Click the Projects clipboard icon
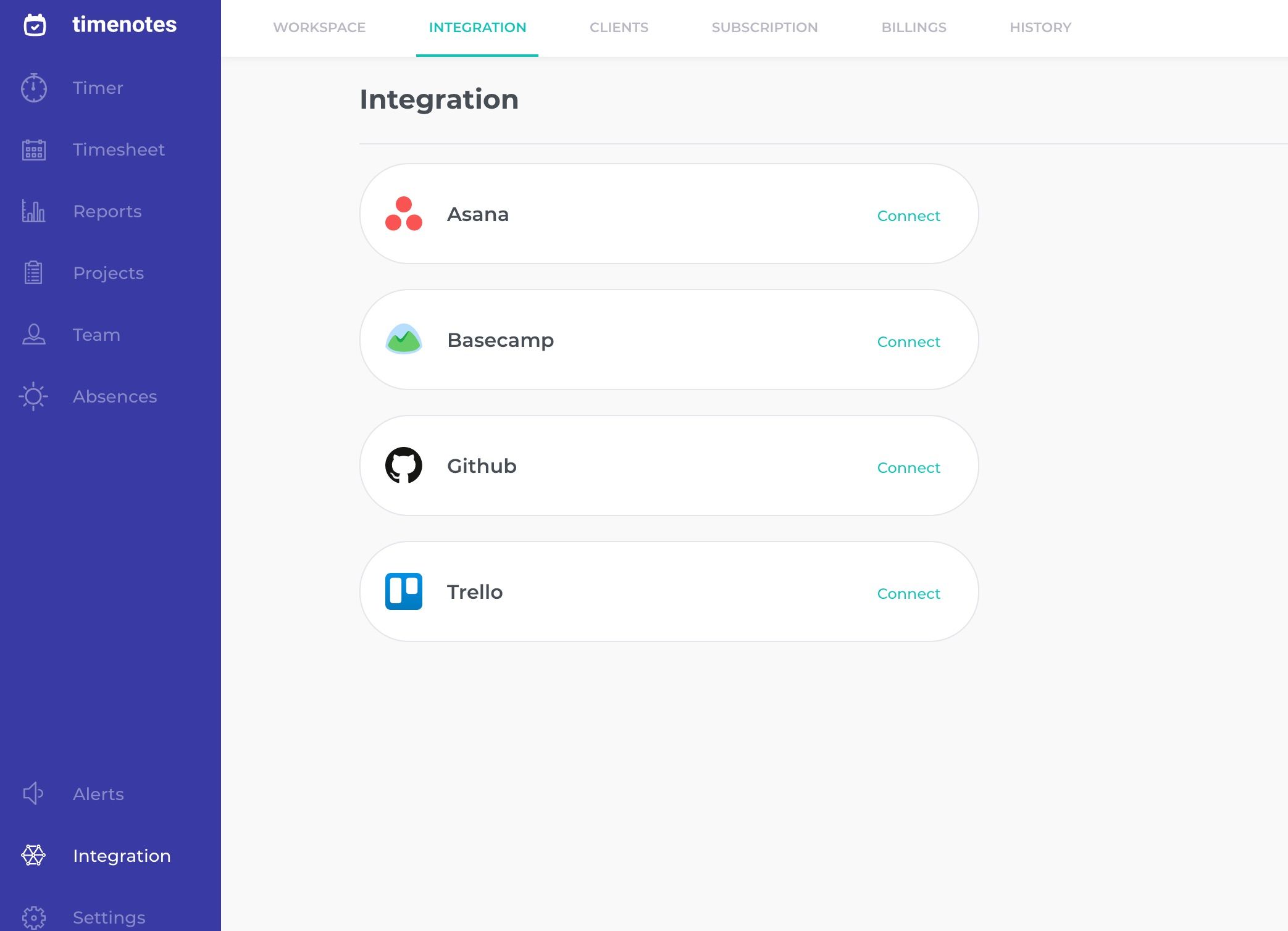Image resolution: width=1288 pixels, height=931 pixels. click(x=33, y=273)
